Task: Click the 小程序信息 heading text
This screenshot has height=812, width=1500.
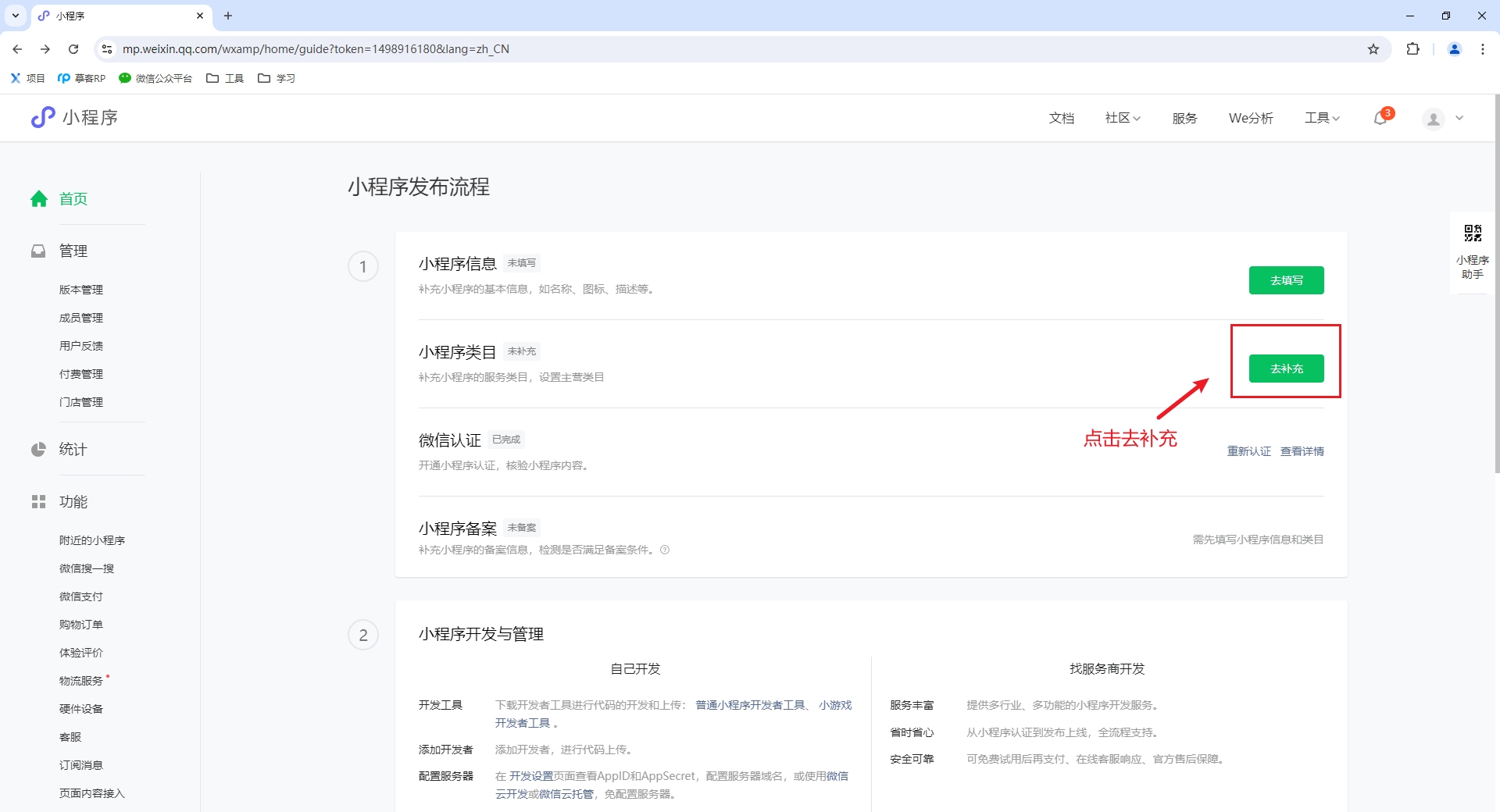Action: coord(458,264)
